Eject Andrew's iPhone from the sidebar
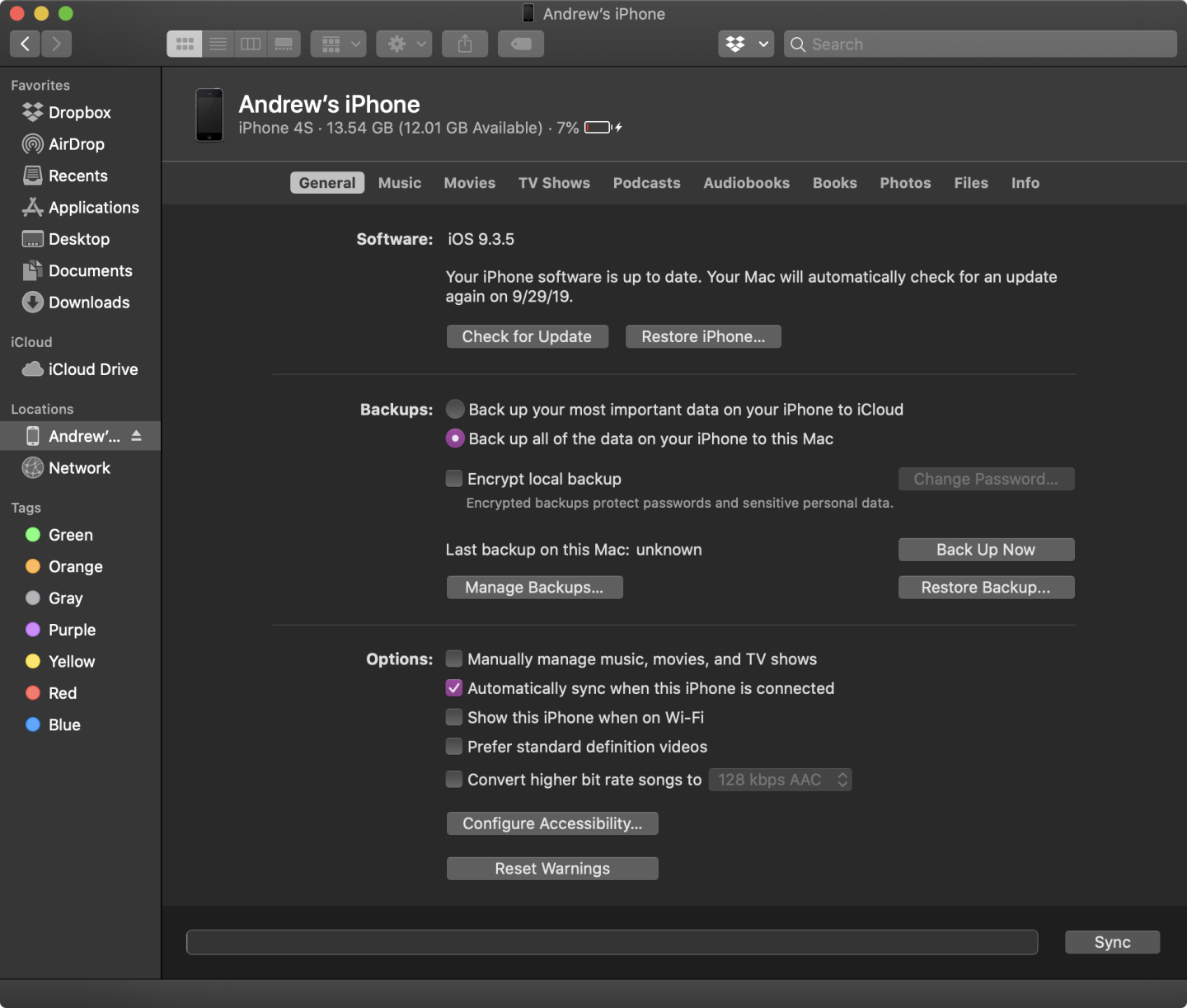The height and width of the screenshot is (1008, 1187). click(136, 436)
